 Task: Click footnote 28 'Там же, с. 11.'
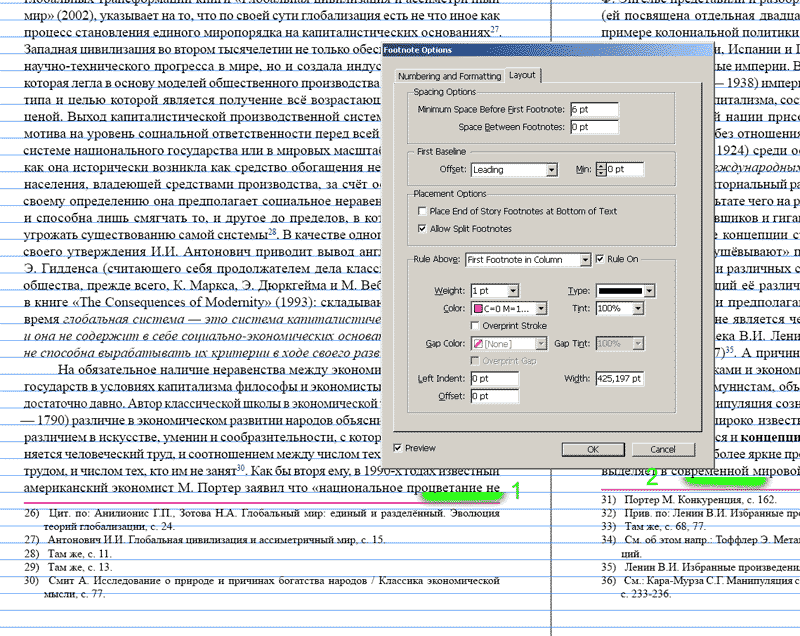[x=79, y=554]
